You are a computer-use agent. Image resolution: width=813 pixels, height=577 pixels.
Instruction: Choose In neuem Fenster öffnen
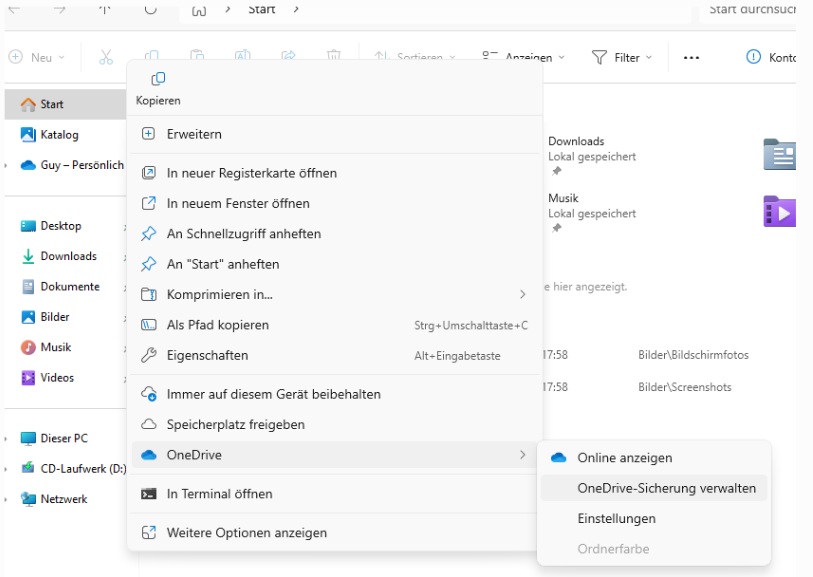click(x=334, y=203)
